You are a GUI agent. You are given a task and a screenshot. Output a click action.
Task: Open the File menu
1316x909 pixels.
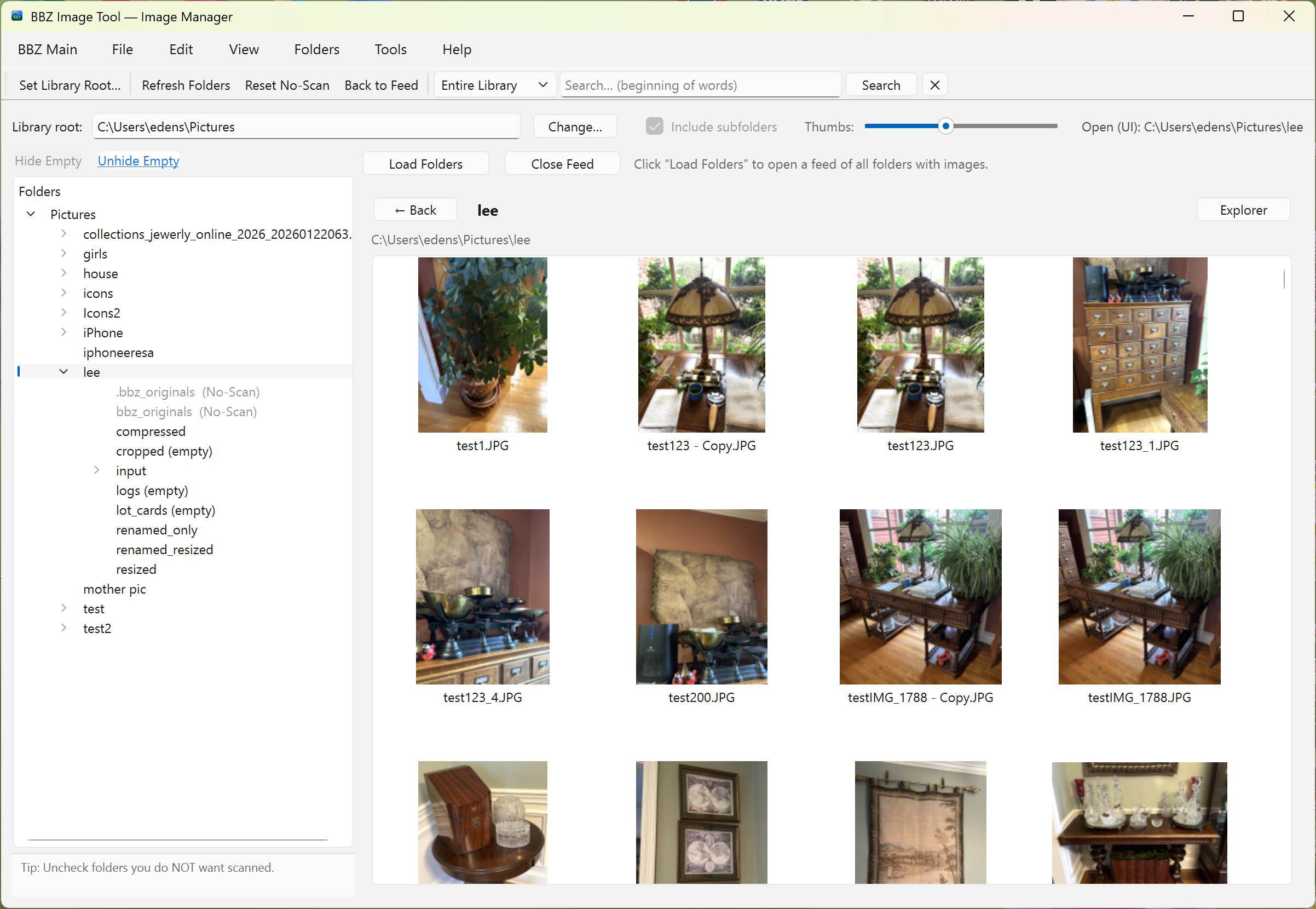pos(123,49)
